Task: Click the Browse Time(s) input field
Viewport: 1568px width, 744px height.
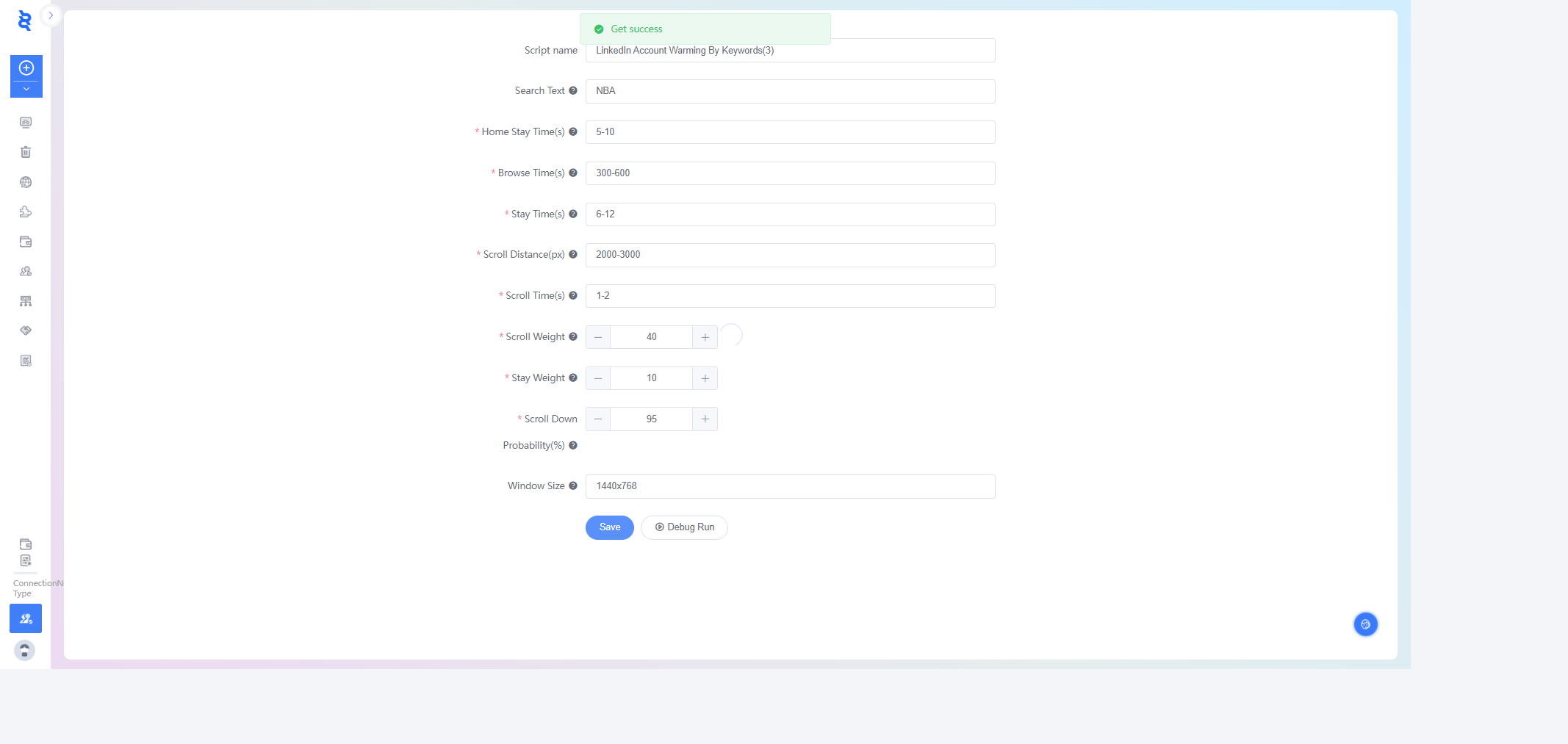Action: pos(790,173)
